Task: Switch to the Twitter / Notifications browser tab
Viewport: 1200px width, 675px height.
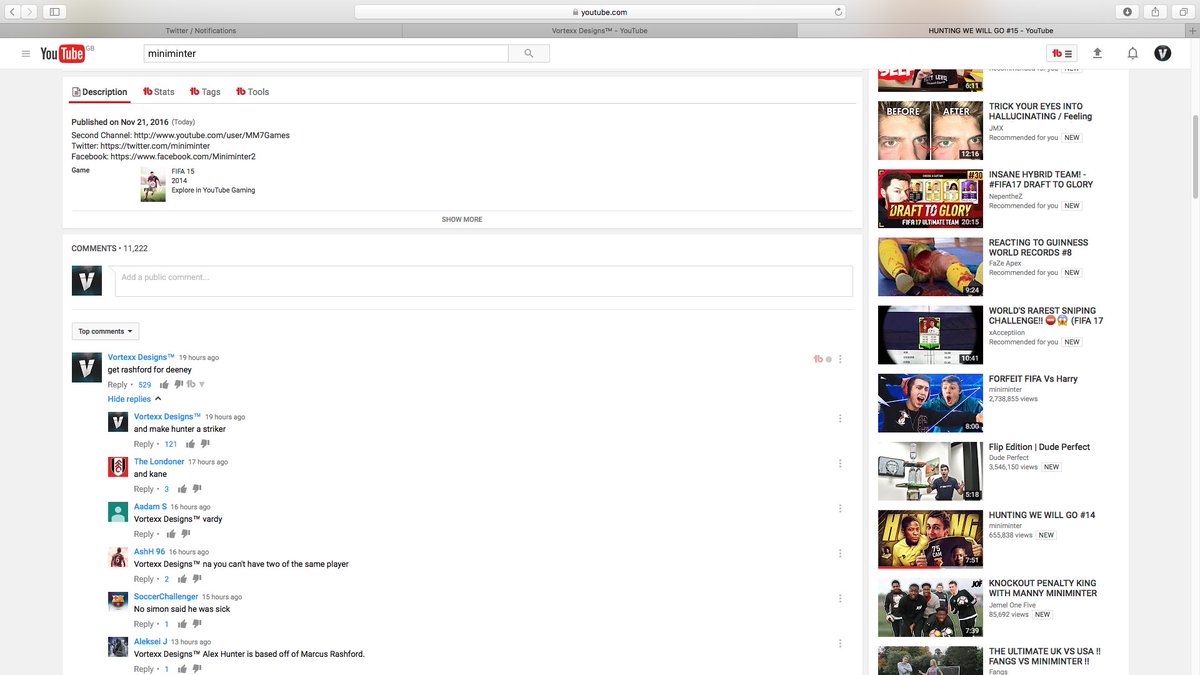Action: coord(200,30)
